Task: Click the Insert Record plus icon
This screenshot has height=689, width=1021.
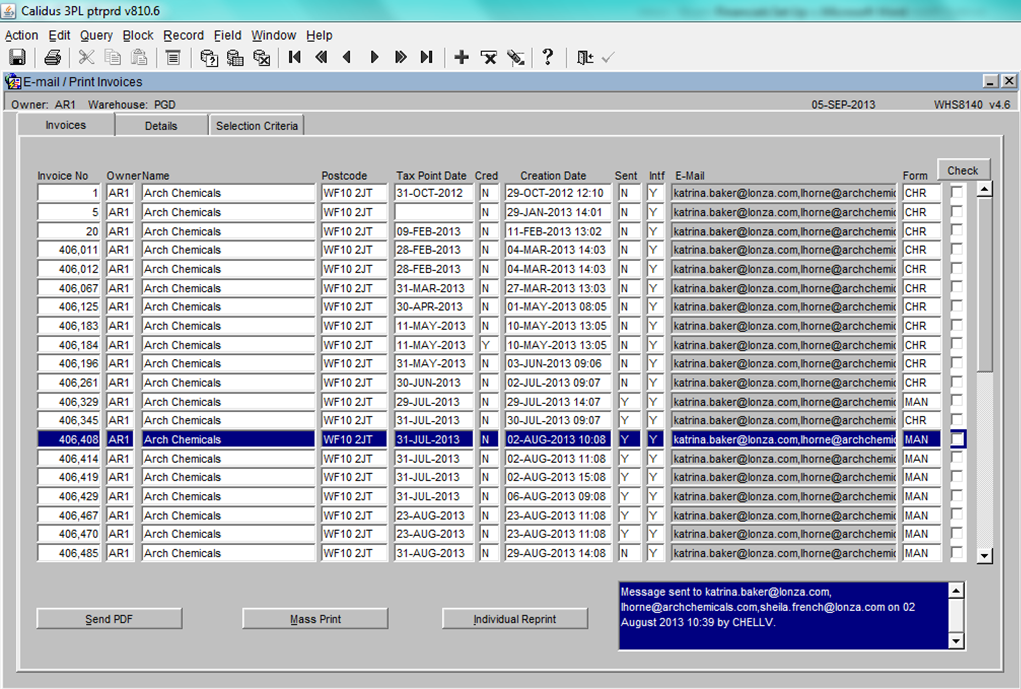Action: click(x=462, y=57)
